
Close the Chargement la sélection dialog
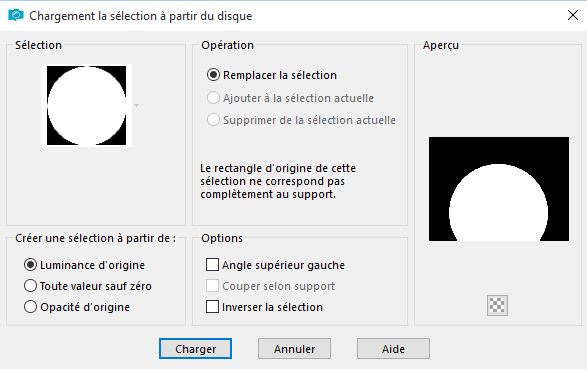pos(573,15)
